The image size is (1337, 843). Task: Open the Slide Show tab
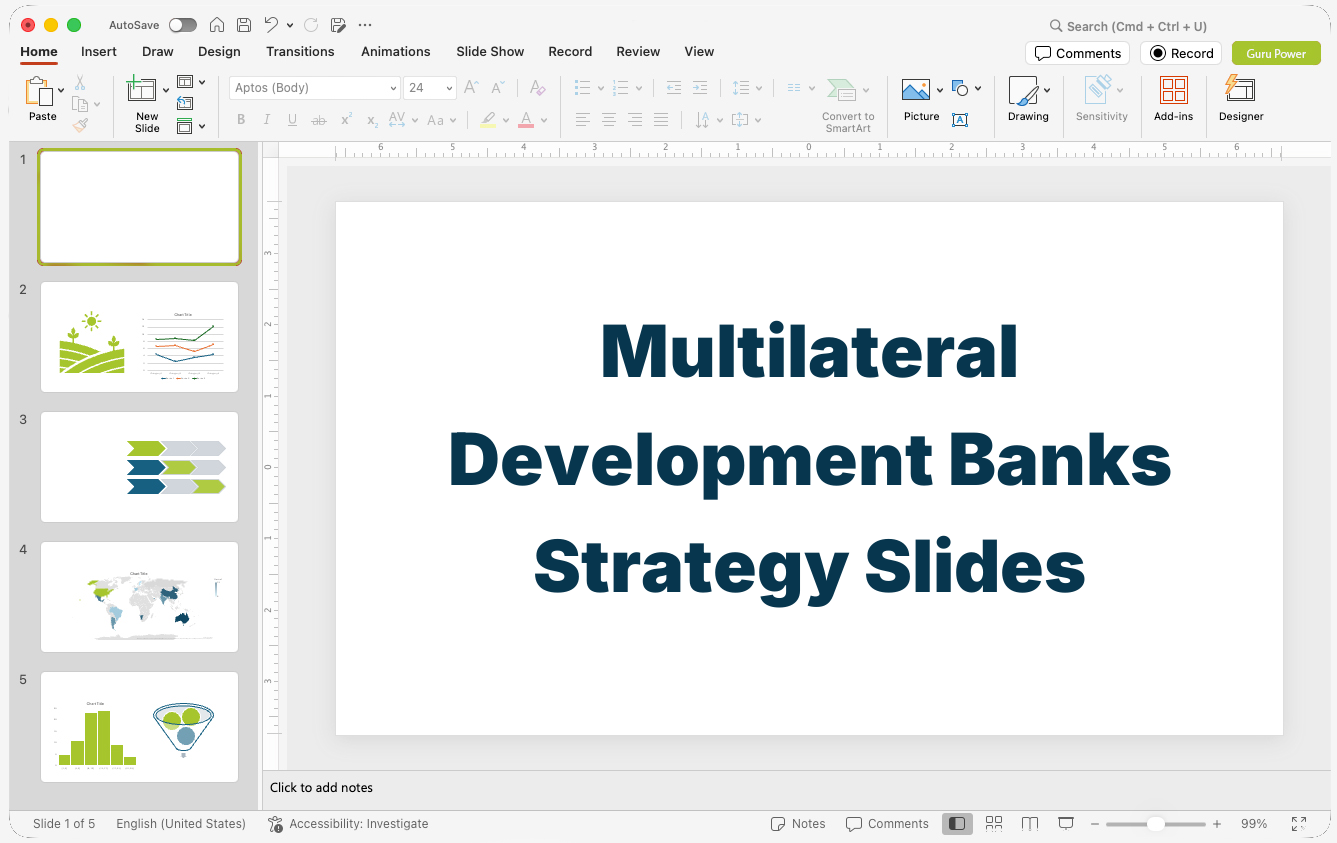click(x=490, y=52)
